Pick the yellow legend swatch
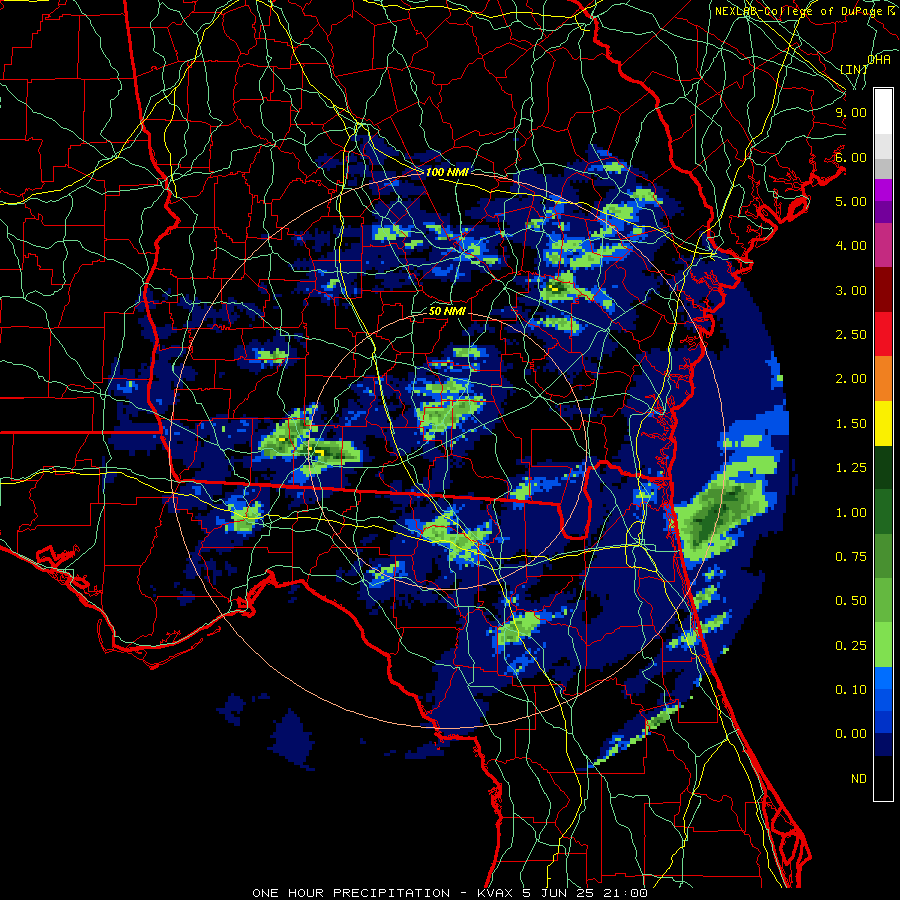Viewport: 900px width, 900px height. click(883, 423)
